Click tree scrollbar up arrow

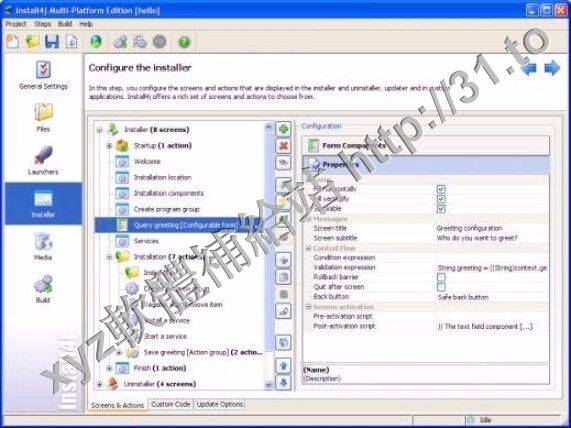269,126
